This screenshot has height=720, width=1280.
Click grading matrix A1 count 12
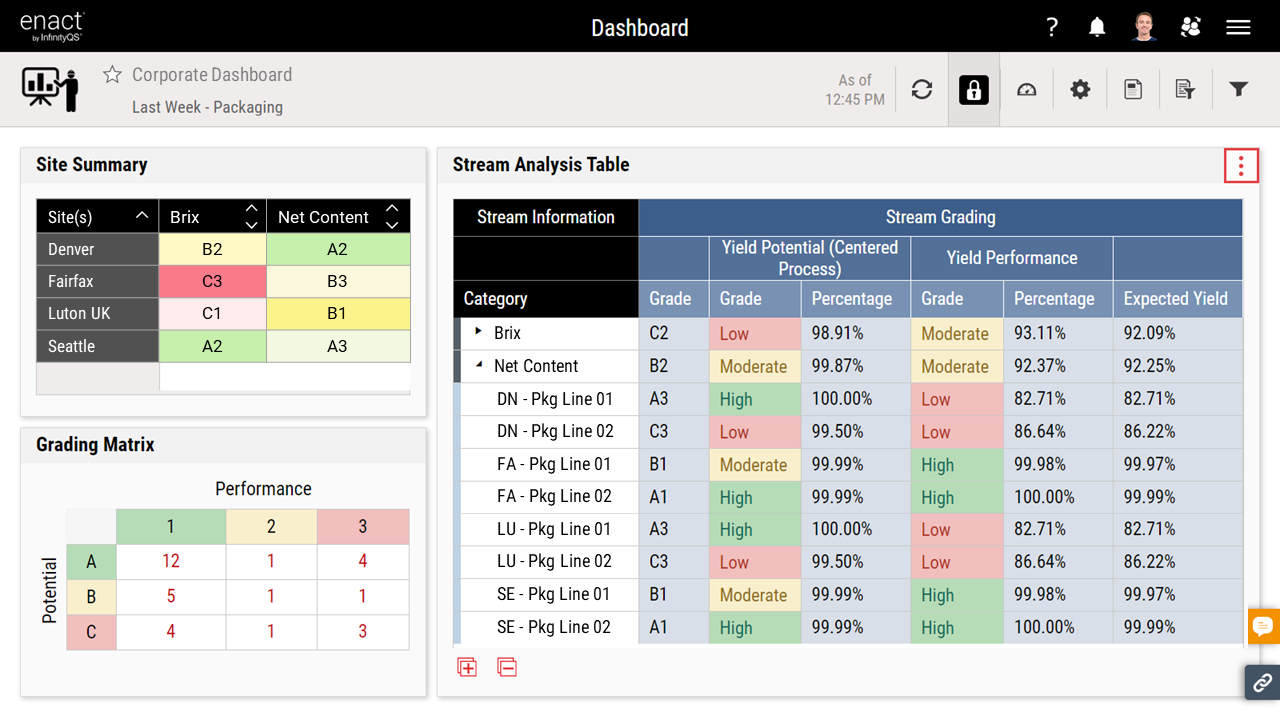click(171, 562)
